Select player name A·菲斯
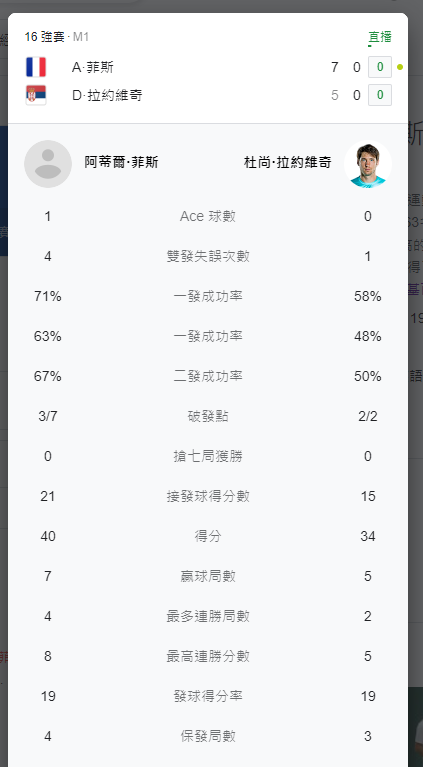 [93, 67]
